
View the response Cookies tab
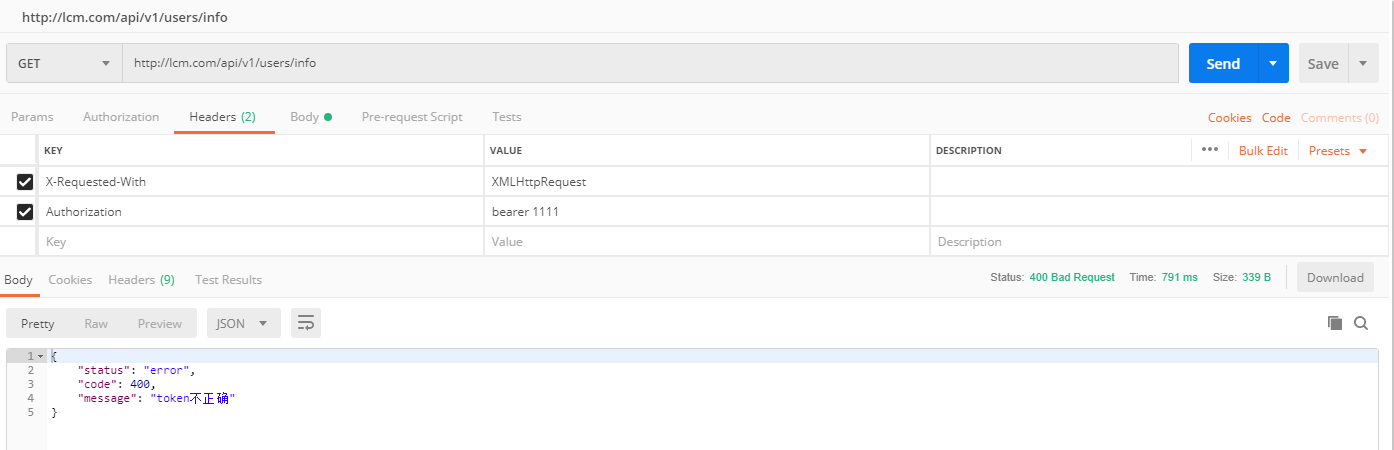pyautogui.click(x=70, y=280)
